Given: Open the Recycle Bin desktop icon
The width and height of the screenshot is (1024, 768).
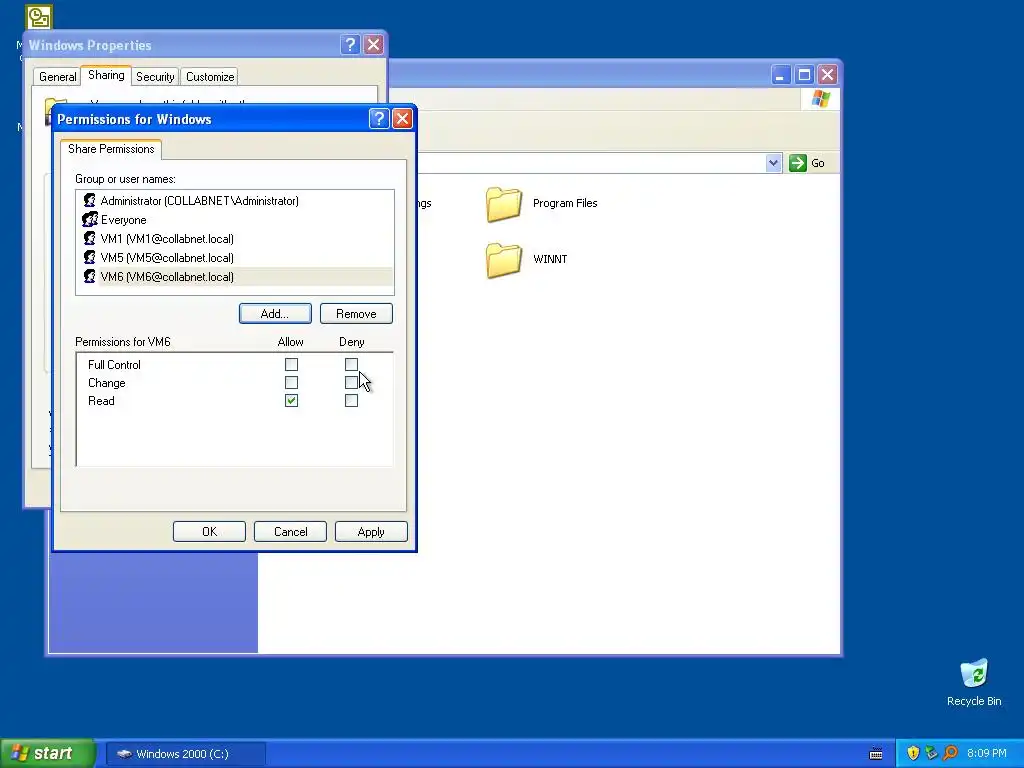Looking at the screenshot, I should point(974,674).
